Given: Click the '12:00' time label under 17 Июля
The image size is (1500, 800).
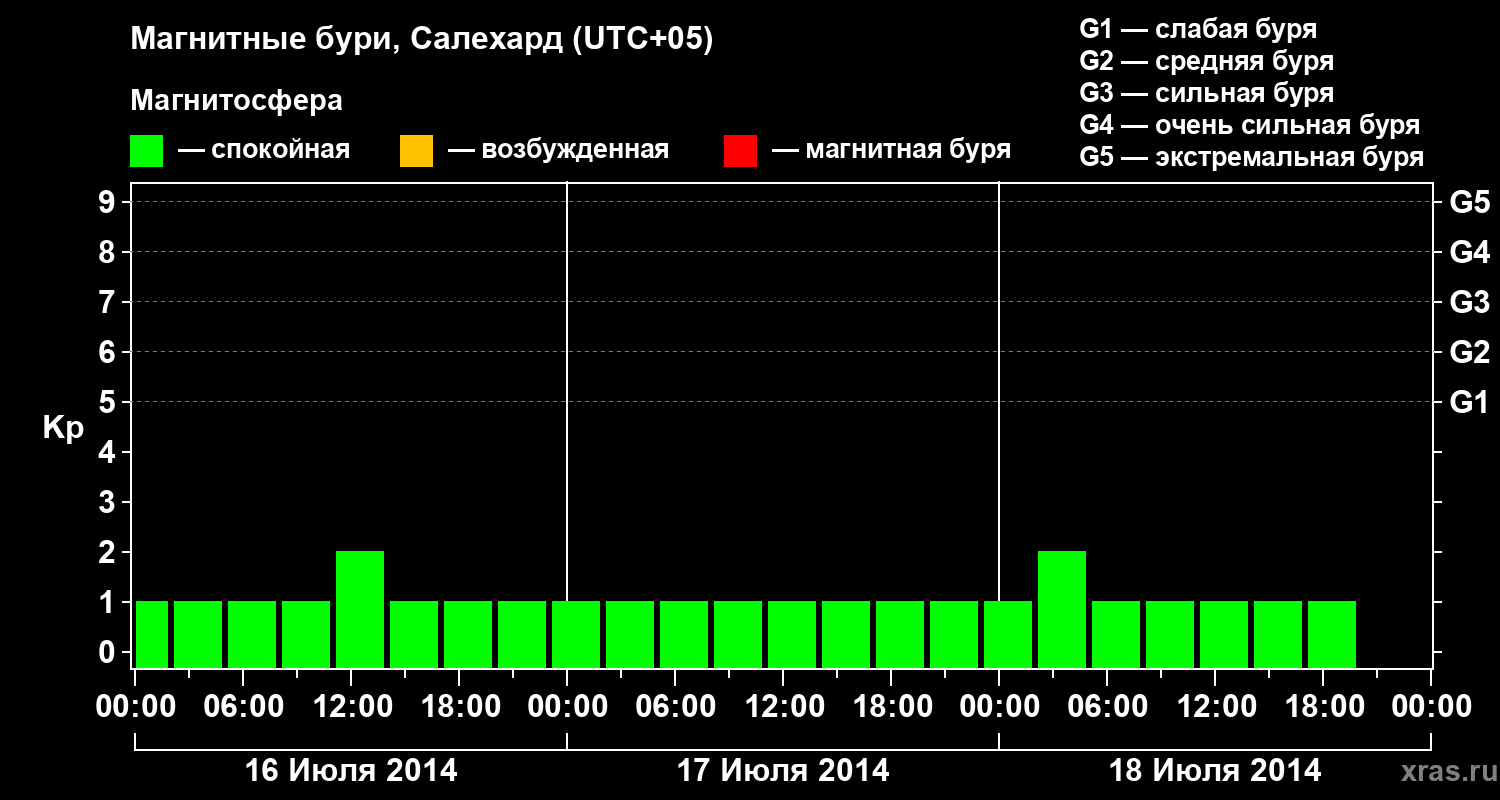Looking at the screenshot, I should point(783,707).
